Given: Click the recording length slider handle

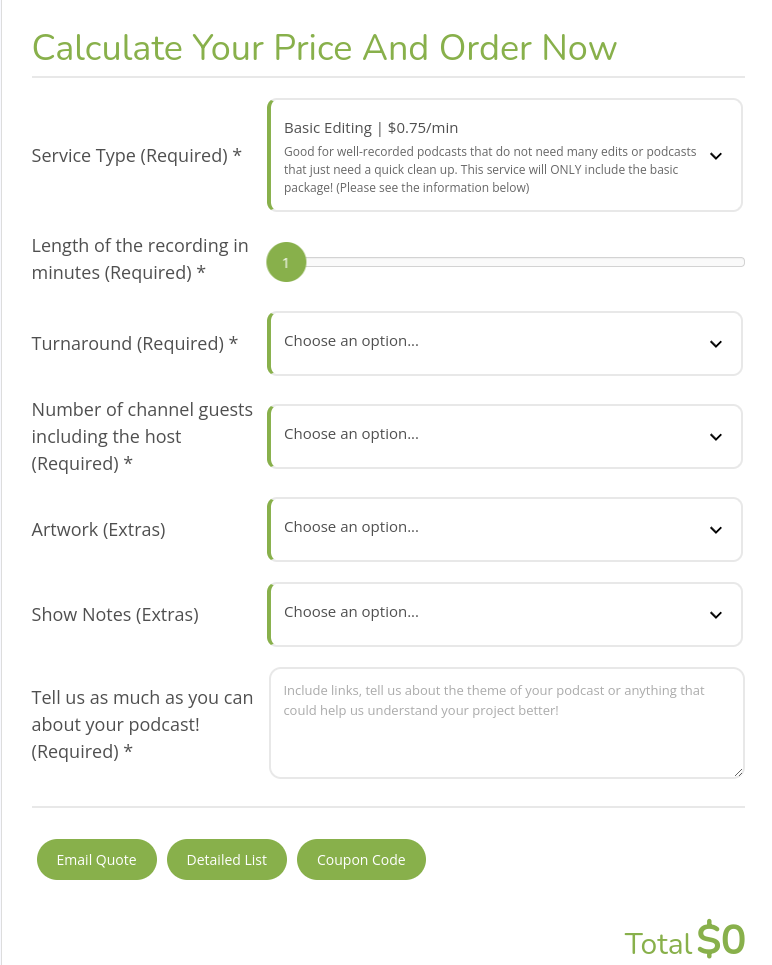Looking at the screenshot, I should [286, 262].
